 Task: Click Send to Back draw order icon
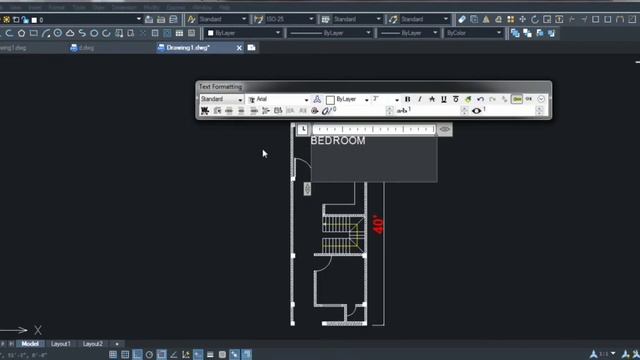tap(527, 33)
